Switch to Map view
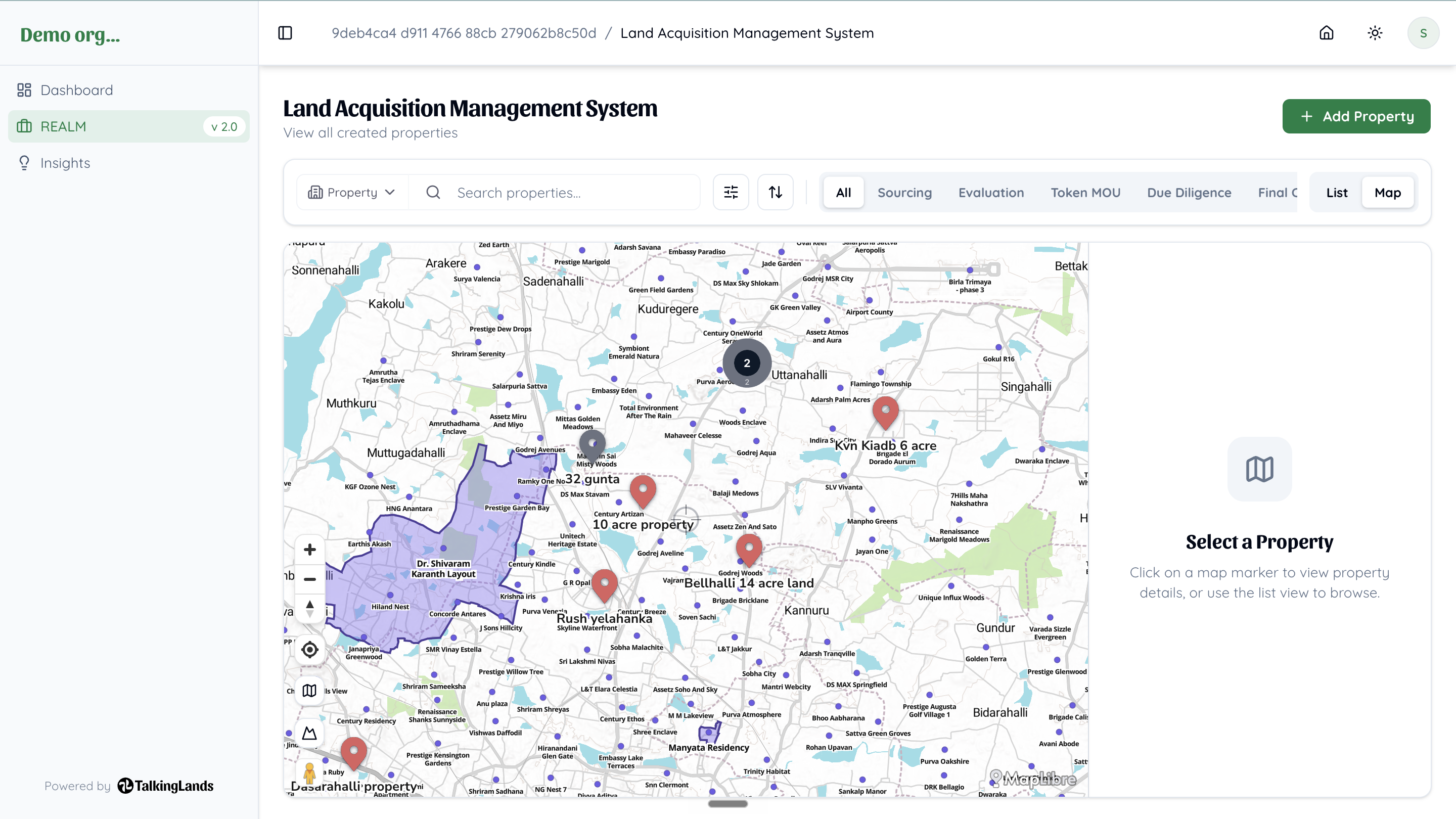The image size is (1456, 819). 1388,192
